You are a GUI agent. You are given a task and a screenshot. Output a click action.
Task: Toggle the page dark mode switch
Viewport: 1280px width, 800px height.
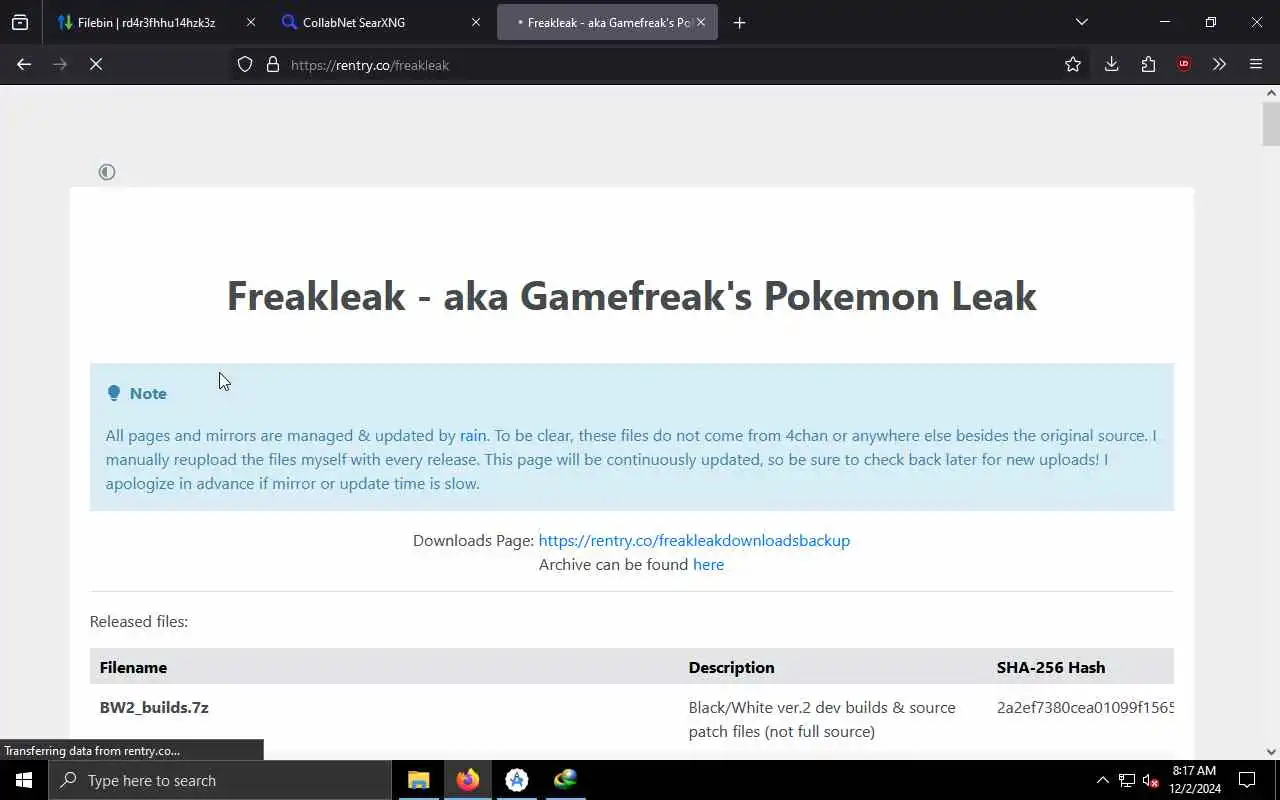pos(107,172)
